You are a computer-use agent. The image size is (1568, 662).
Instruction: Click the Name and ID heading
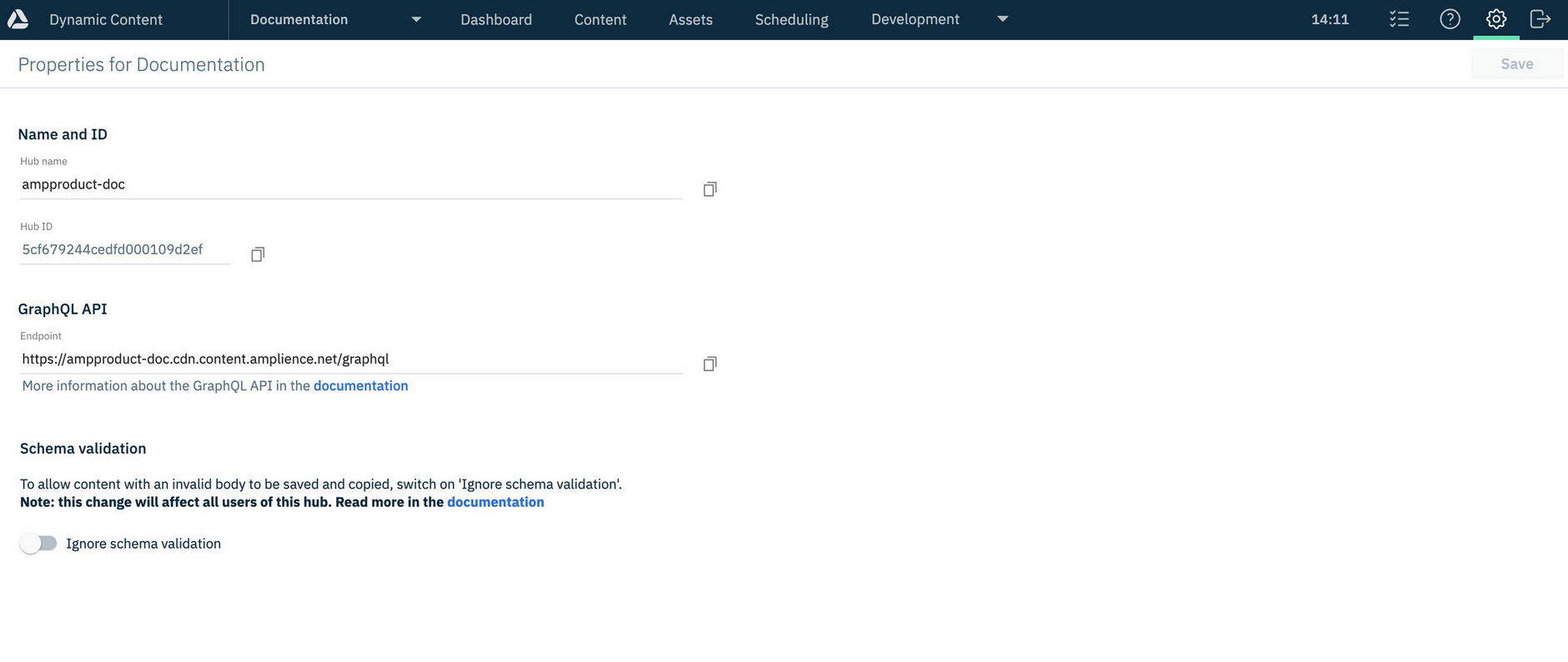click(63, 134)
